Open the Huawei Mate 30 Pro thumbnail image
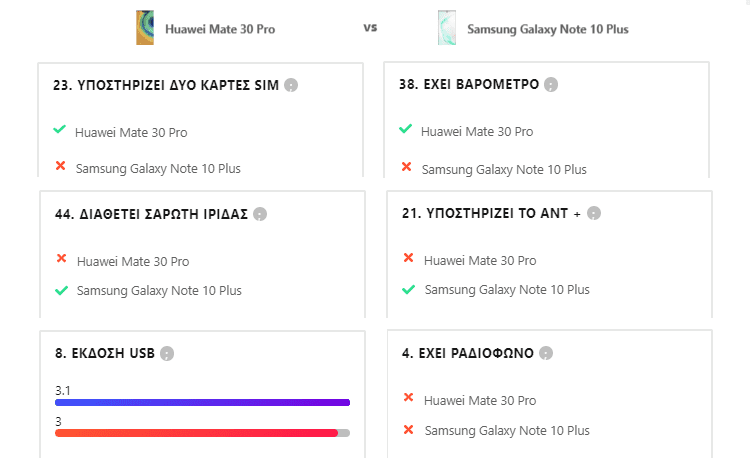This screenshot has width=750, height=458. tap(145, 28)
